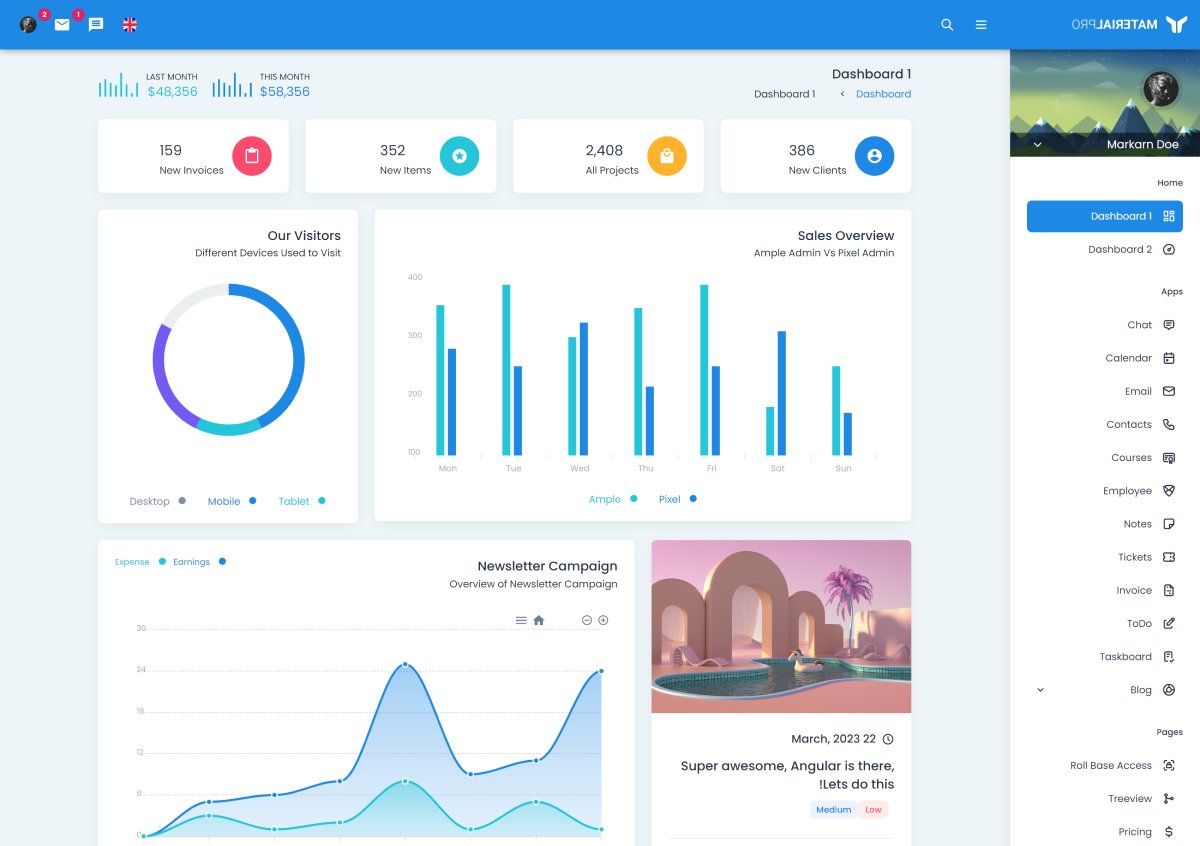
Task: Click the chart zoom in plus icon
Action: tap(603, 620)
